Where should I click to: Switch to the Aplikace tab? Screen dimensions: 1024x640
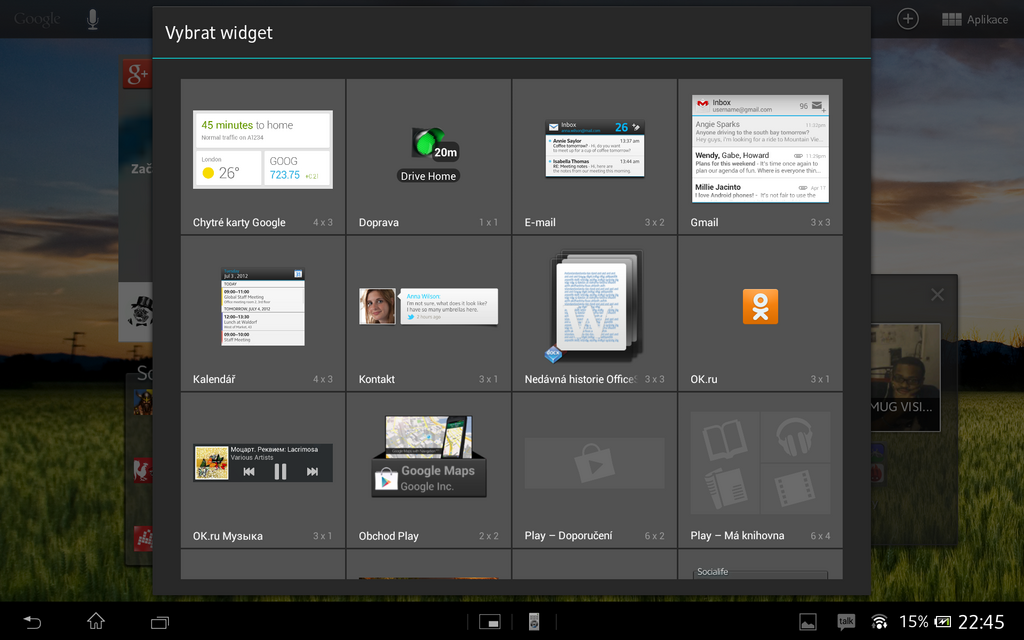click(975, 18)
